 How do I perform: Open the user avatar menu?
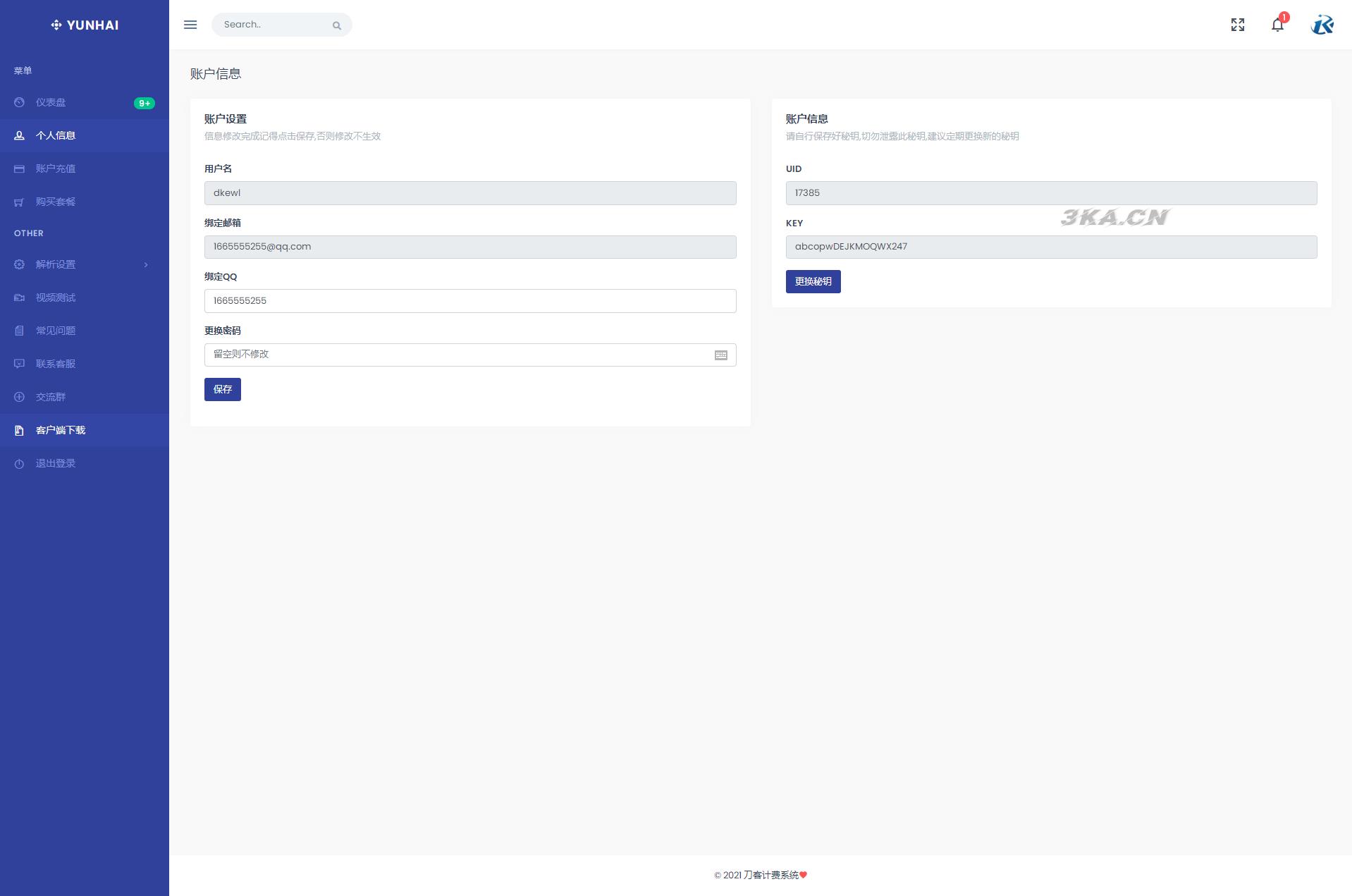pos(1322,25)
